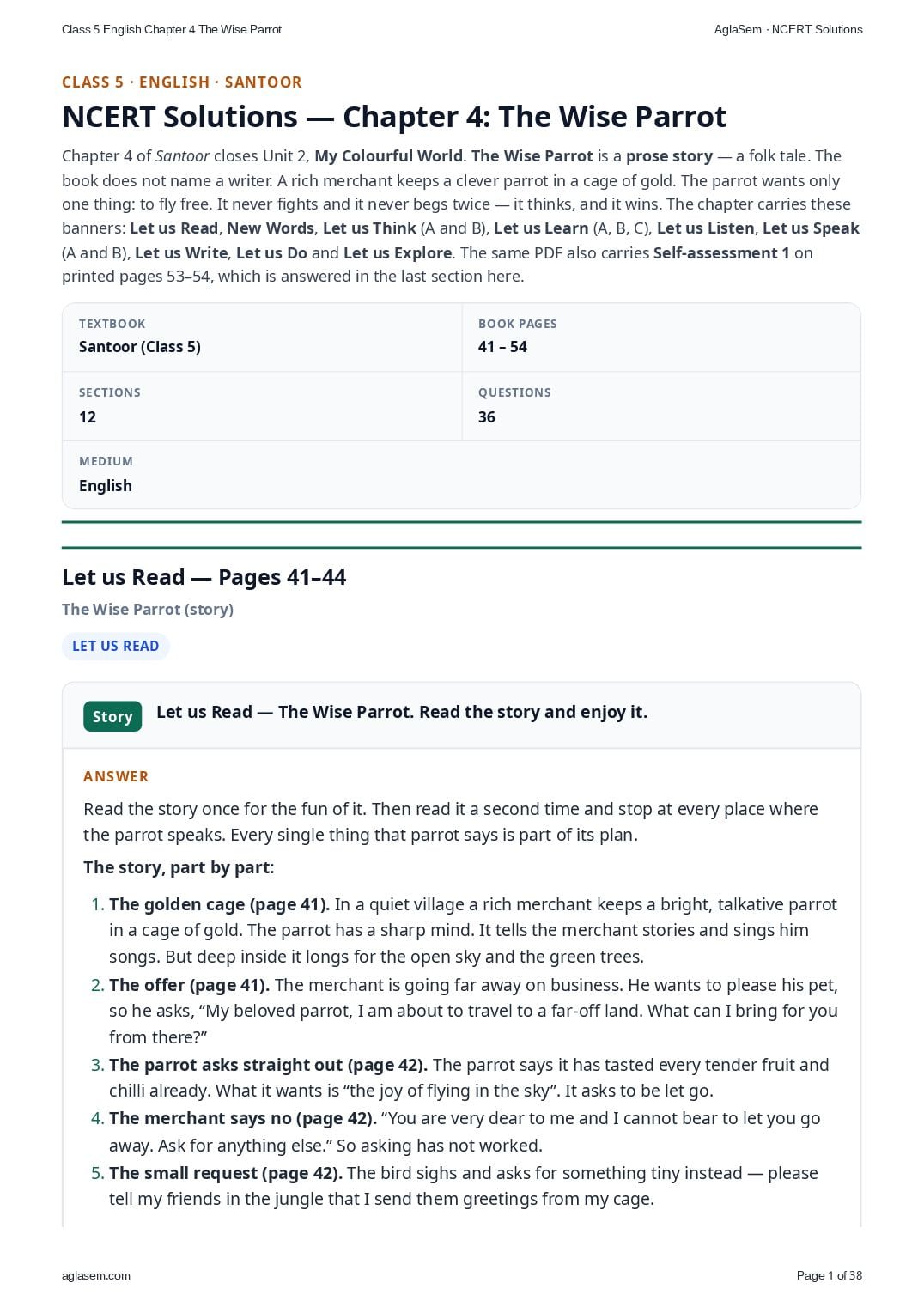Click the Sections value 12

88,417
